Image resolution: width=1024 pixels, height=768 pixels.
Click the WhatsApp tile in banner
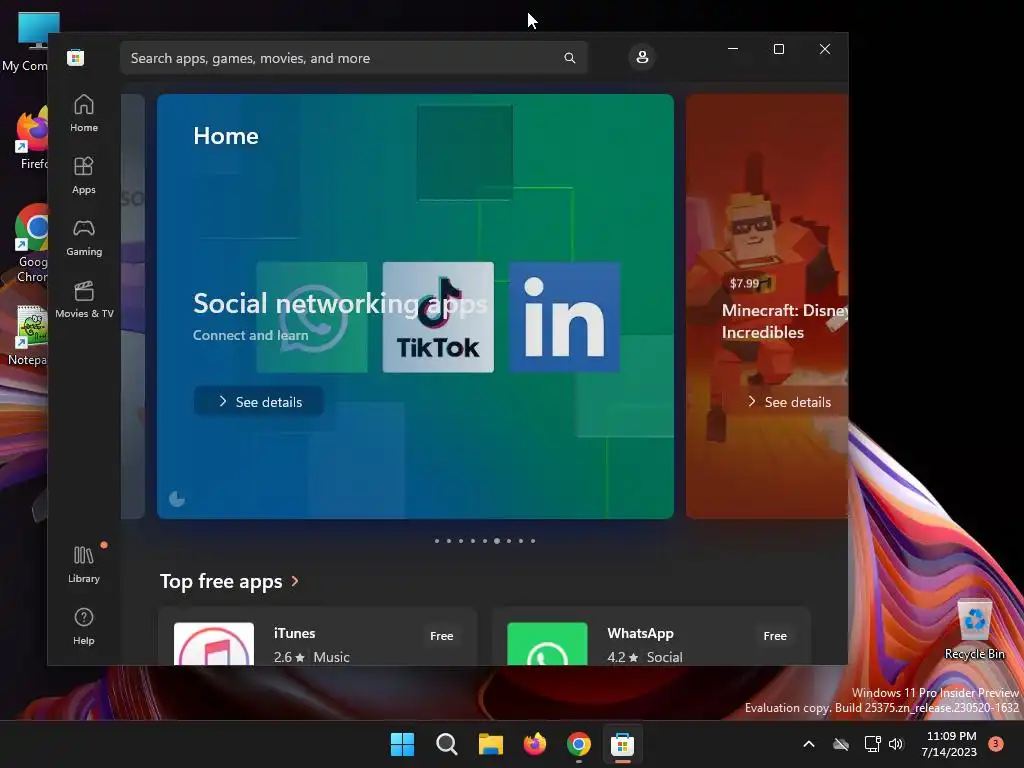(x=312, y=317)
